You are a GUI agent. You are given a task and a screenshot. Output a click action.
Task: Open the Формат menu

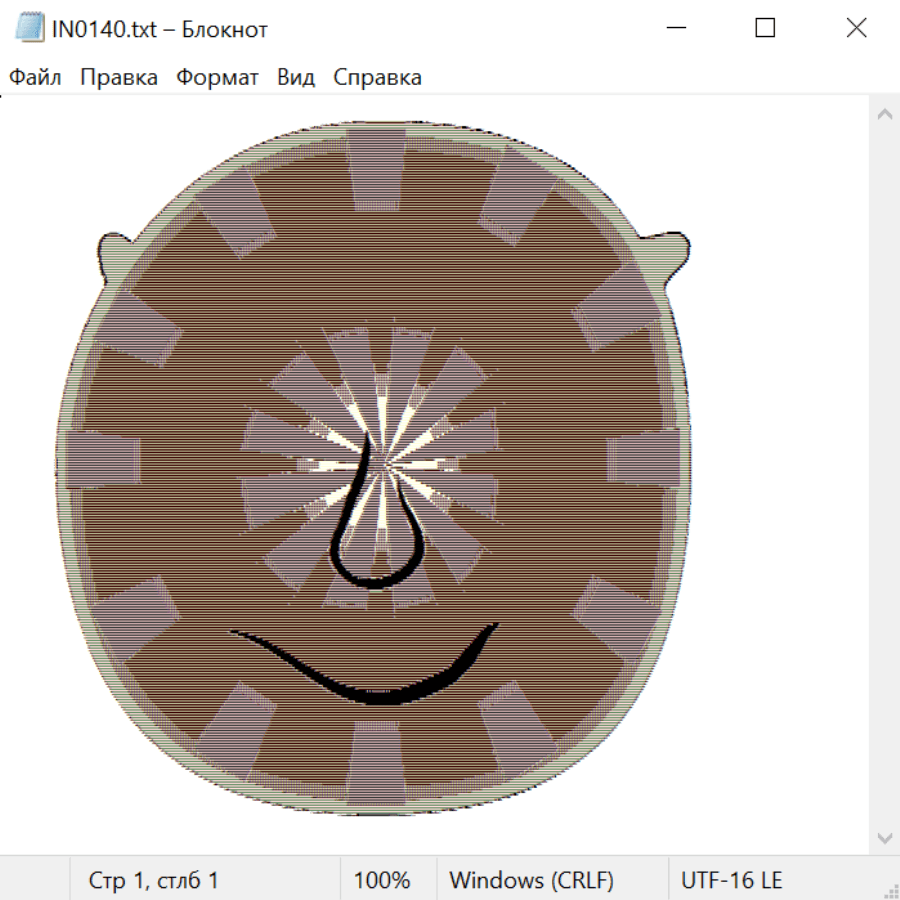click(217, 78)
